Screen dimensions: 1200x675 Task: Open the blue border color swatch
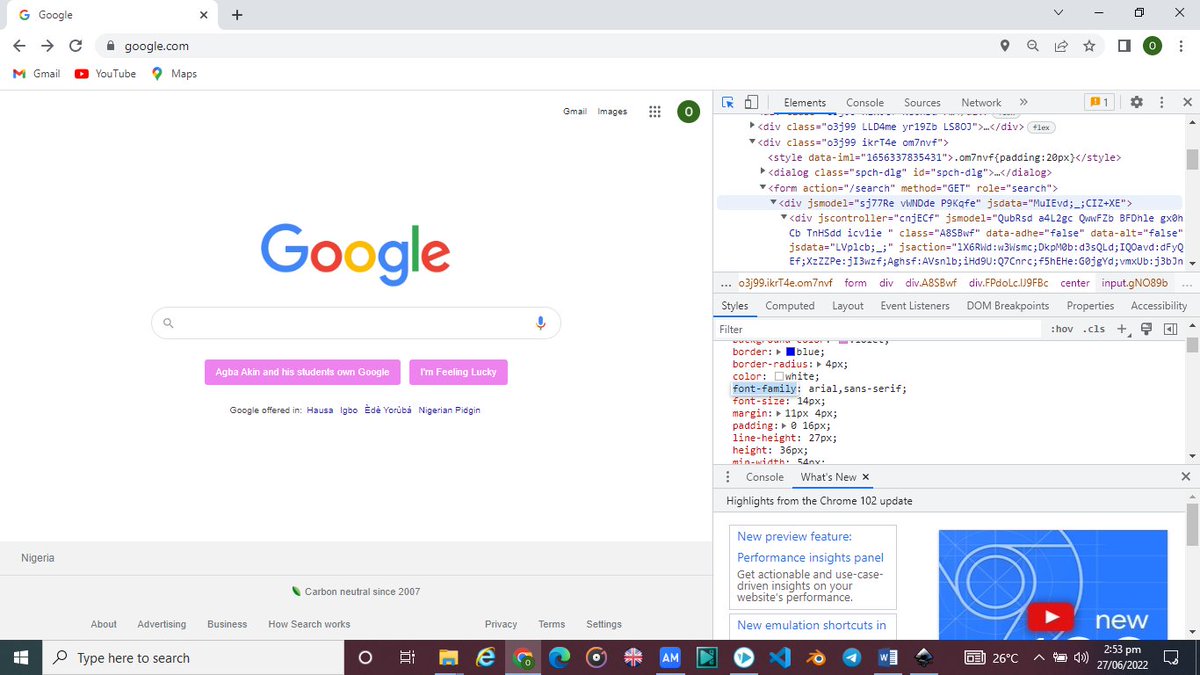pyautogui.click(x=791, y=352)
